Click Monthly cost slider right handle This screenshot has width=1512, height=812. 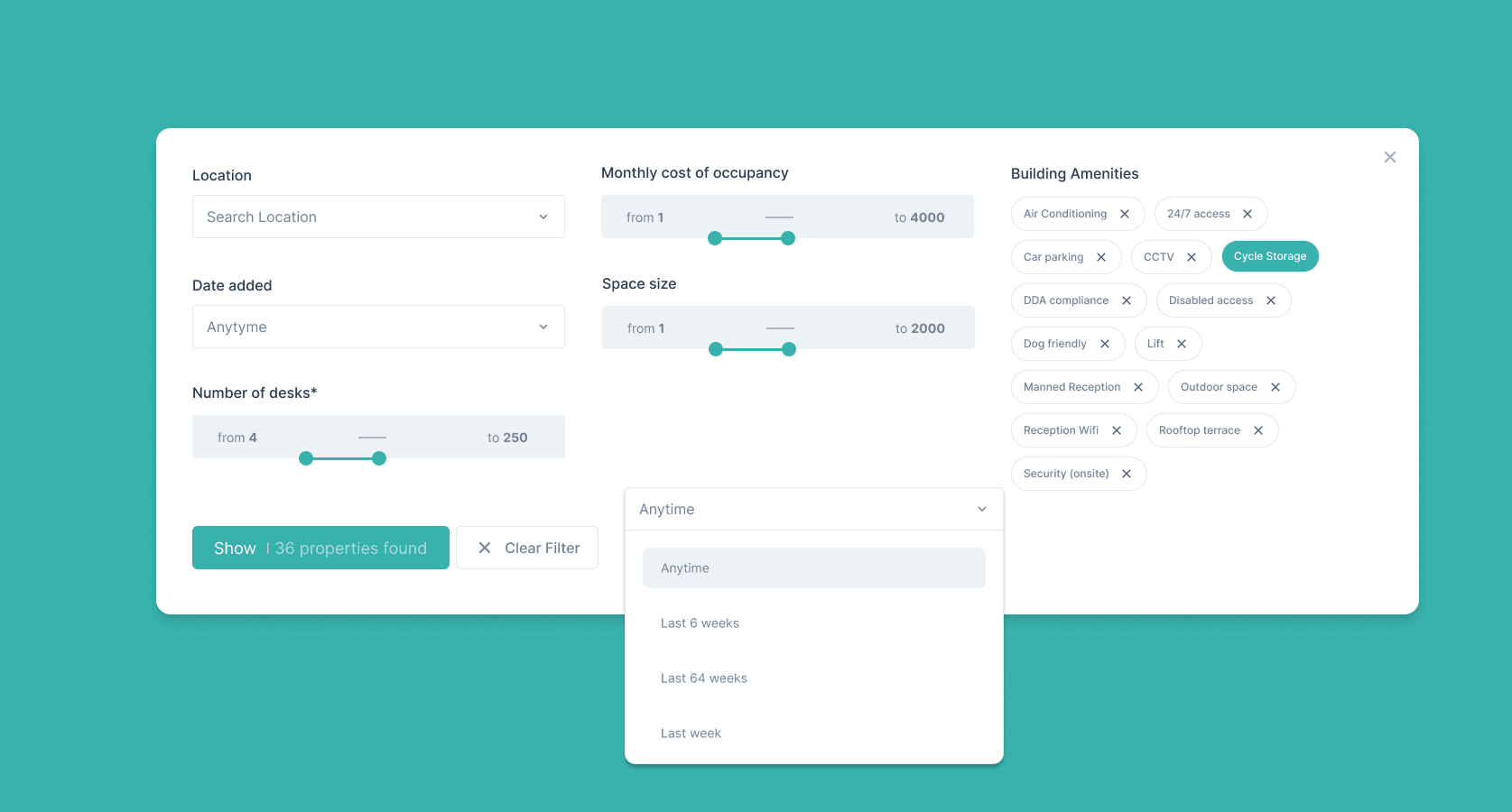click(788, 238)
